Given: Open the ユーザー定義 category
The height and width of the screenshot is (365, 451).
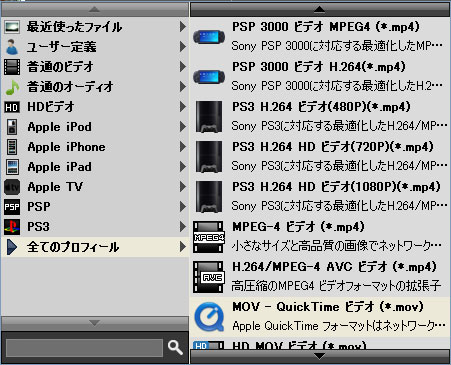Looking at the screenshot, I should 95,47.
